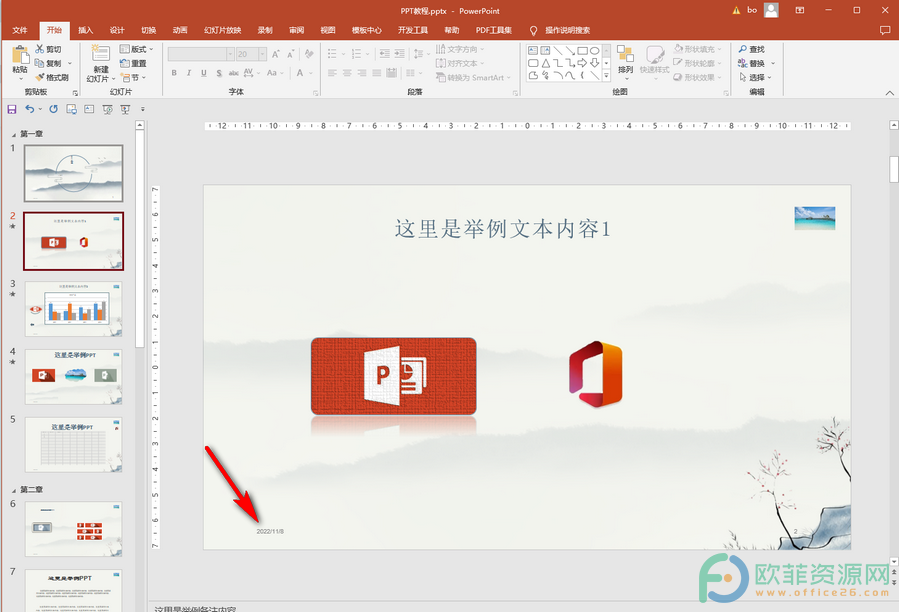This screenshot has height=612, width=899.
Task: Open ribbon display options icon in title bar
Action: (x=800, y=10)
